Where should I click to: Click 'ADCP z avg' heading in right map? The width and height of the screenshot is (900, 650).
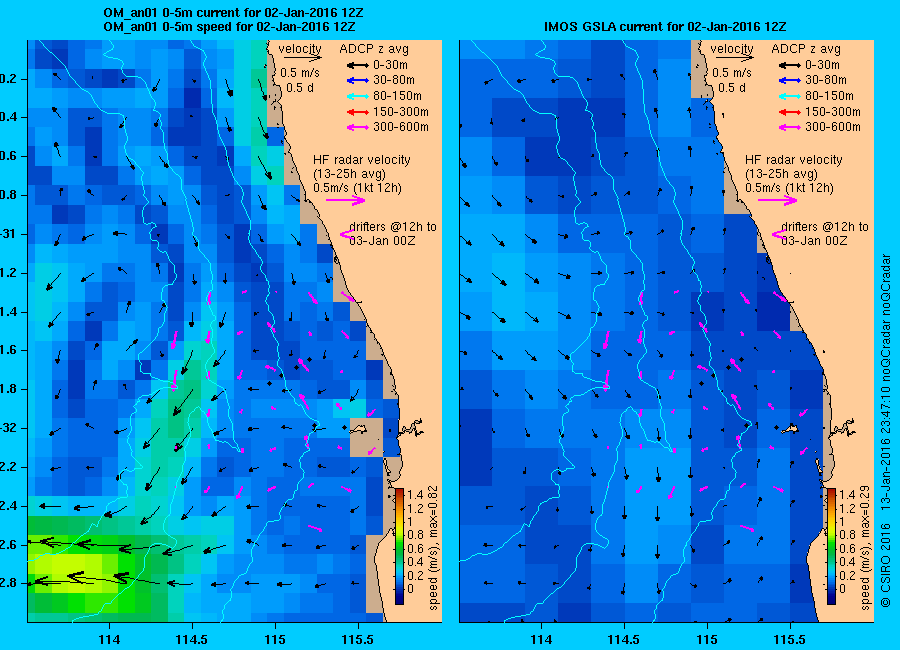[x=806, y=49]
